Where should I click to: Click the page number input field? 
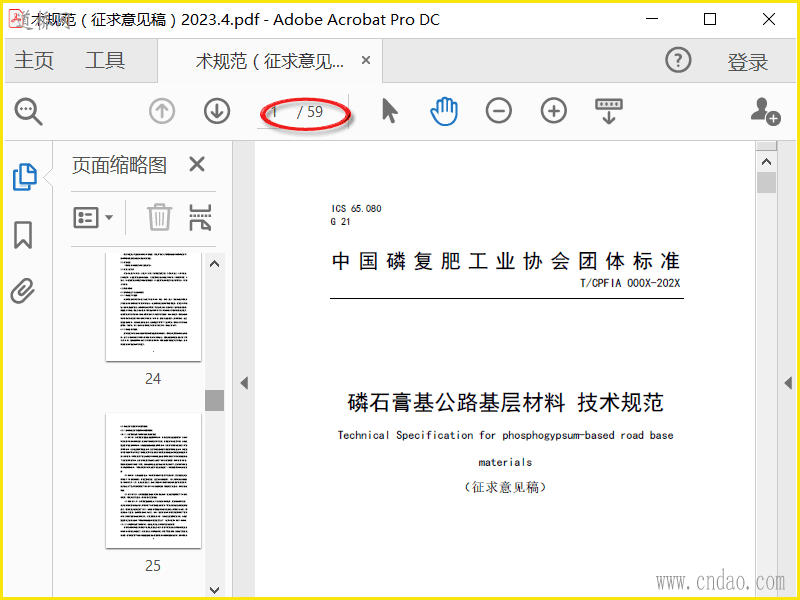275,111
